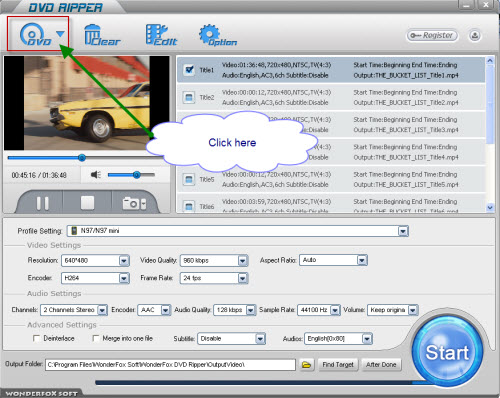Open the Edit film strip tool
Image resolution: width=500 pixels, height=398 pixels.
pos(161,35)
